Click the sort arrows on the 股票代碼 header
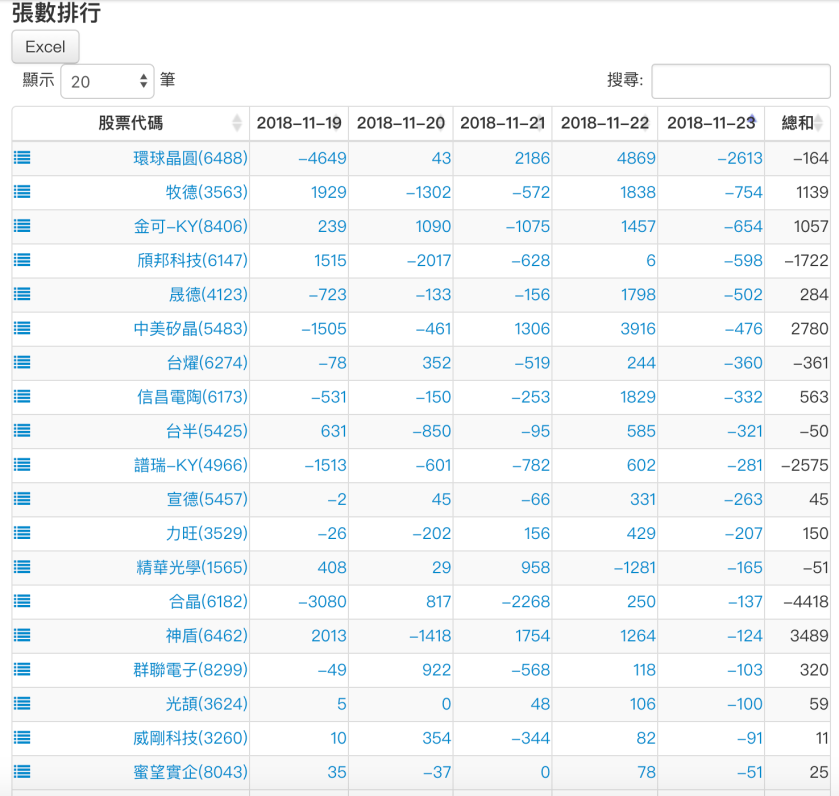839x796 pixels. [x=238, y=123]
